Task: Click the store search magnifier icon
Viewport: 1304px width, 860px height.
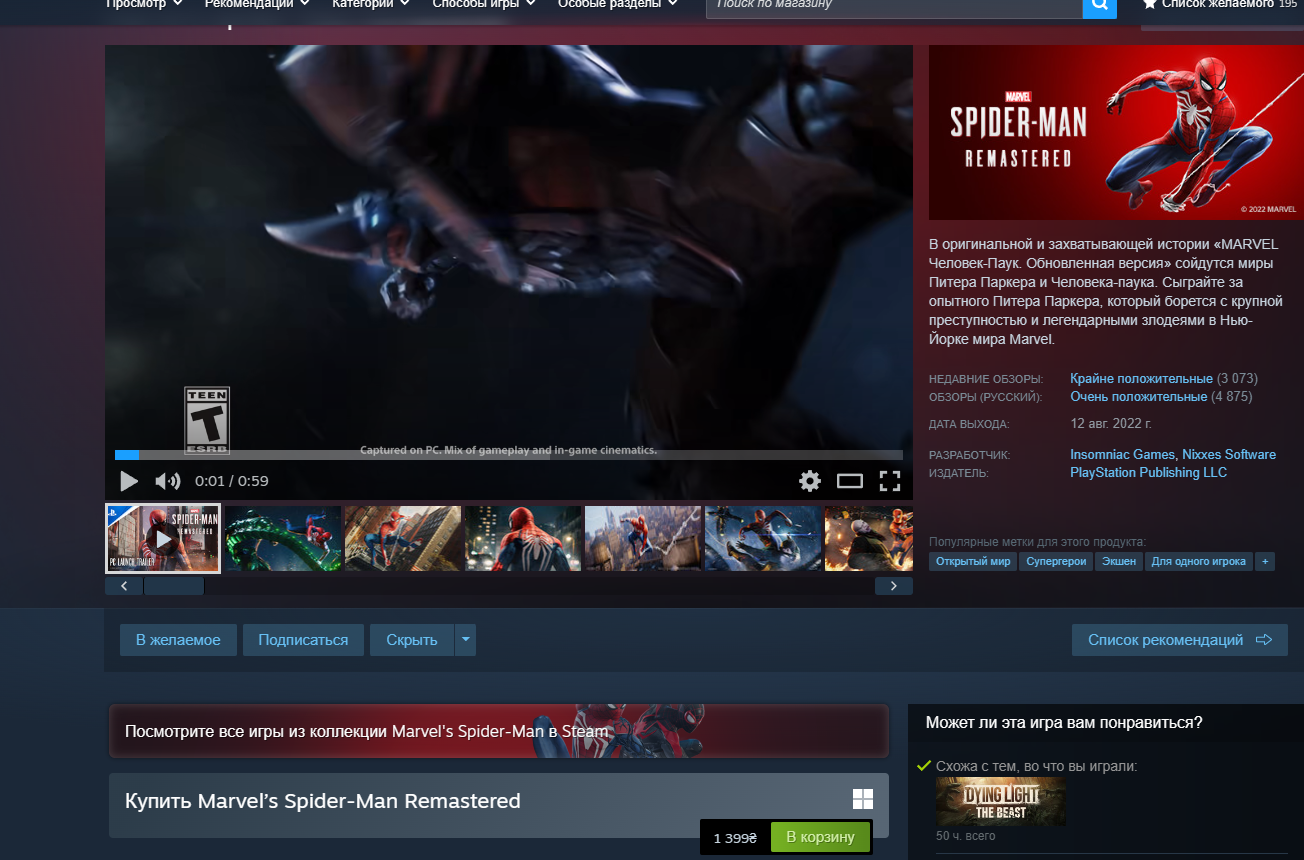Action: 1099,6
